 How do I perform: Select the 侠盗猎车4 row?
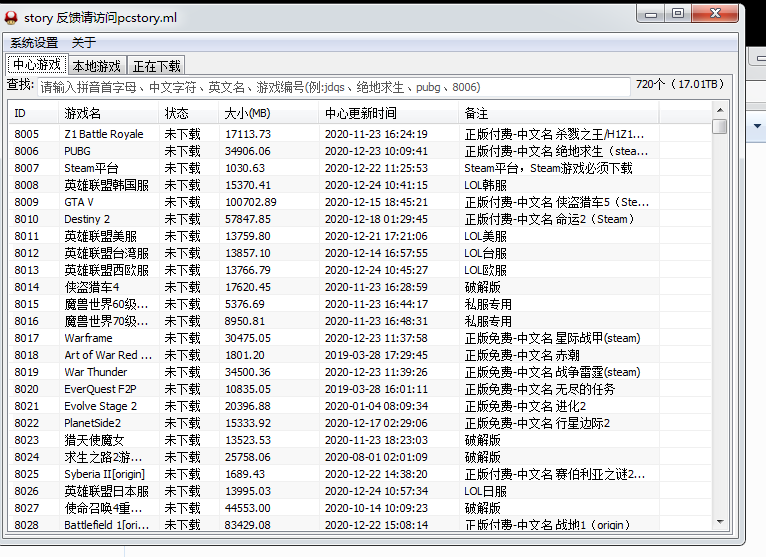click(x=360, y=287)
